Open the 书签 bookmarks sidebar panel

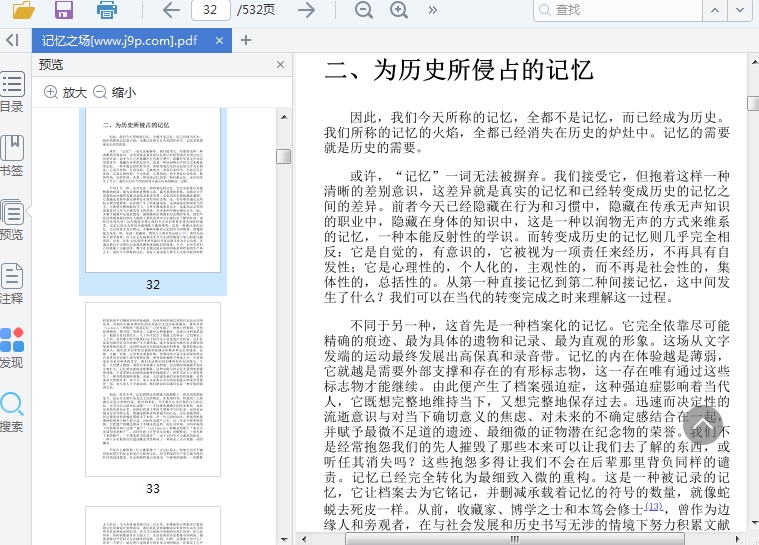click(12, 156)
